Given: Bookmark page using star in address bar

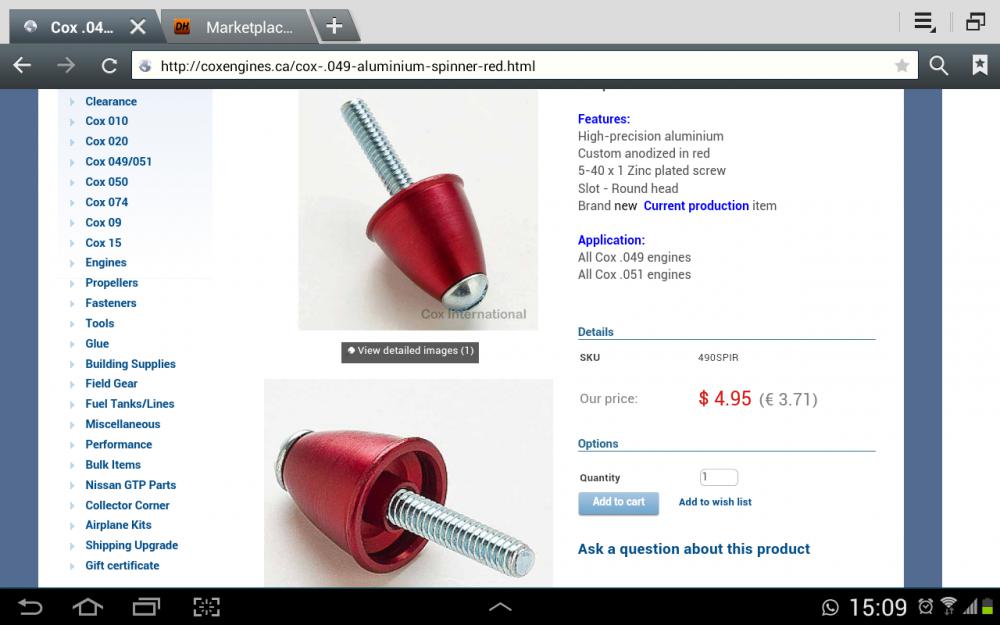Looking at the screenshot, I should [x=901, y=65].
